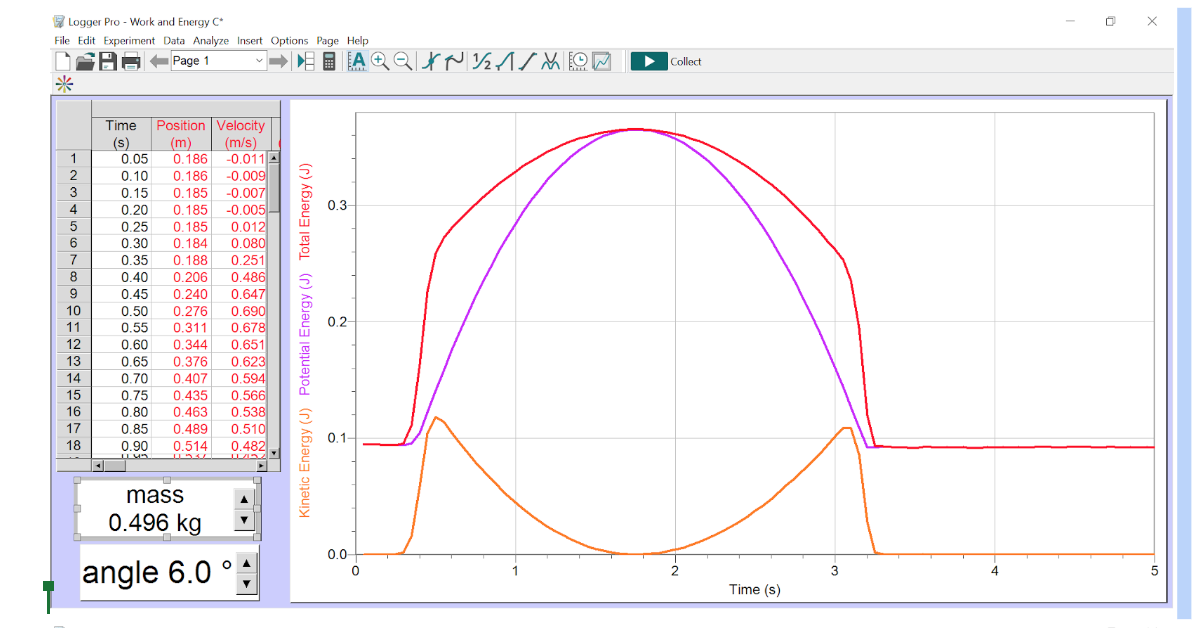
Task: Click the graph options toolbar icon
Action: pyautogui.click(x=601, y=61)
